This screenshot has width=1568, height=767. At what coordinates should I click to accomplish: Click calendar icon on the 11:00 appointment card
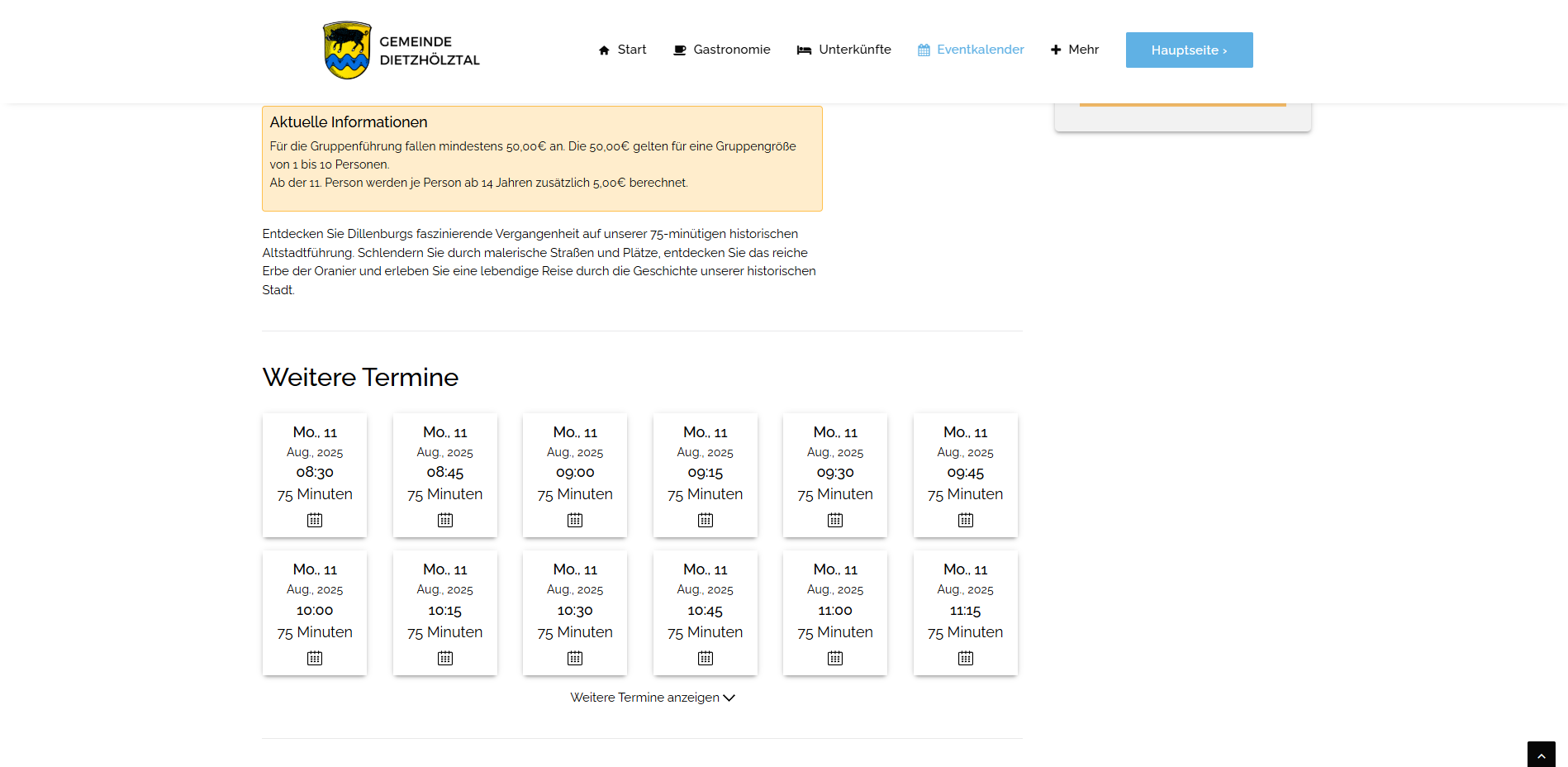click(835, 658)
